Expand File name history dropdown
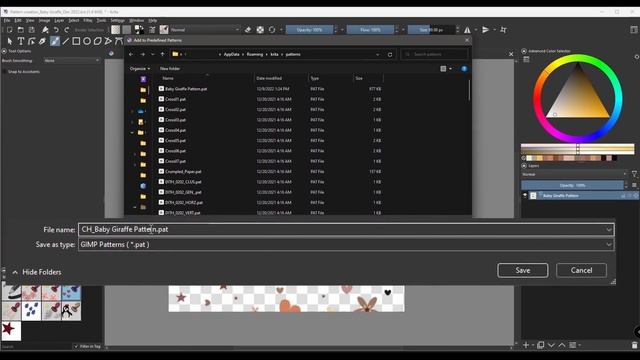Viewport: 640px width, 360px height. (609, 230)
